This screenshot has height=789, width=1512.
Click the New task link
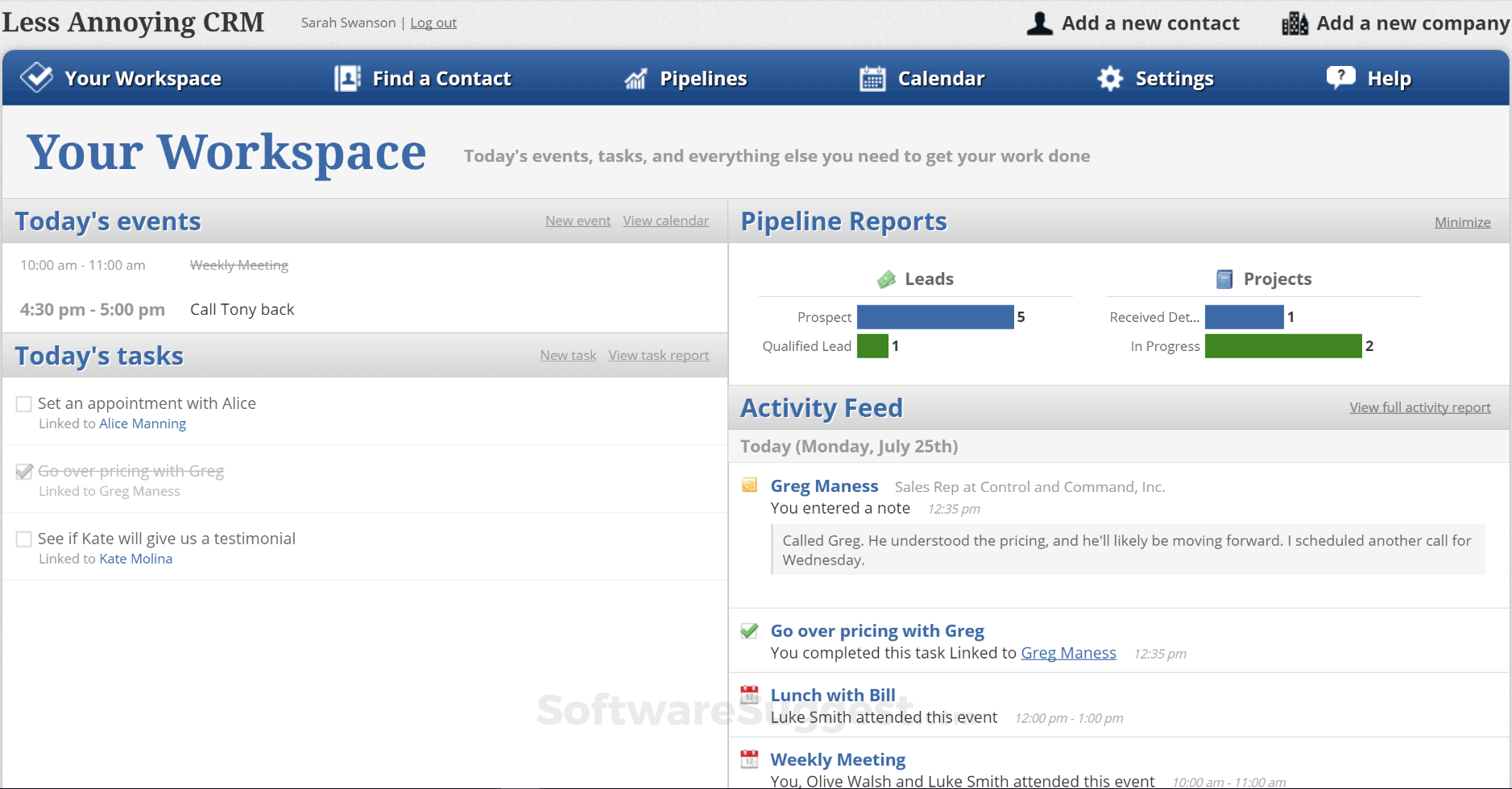(568, 355)
